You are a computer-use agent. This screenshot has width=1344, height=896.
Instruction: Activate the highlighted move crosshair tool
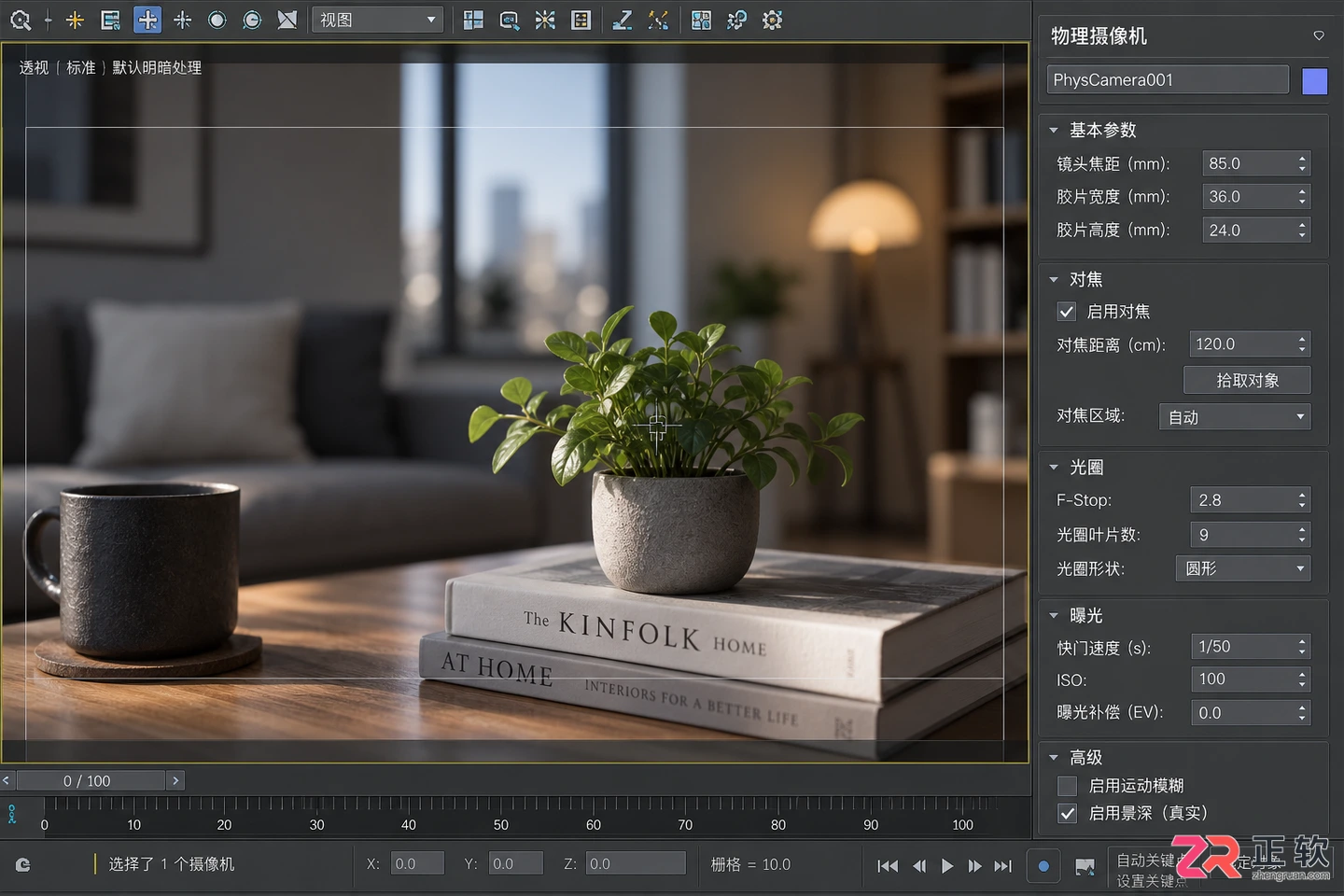147,20
